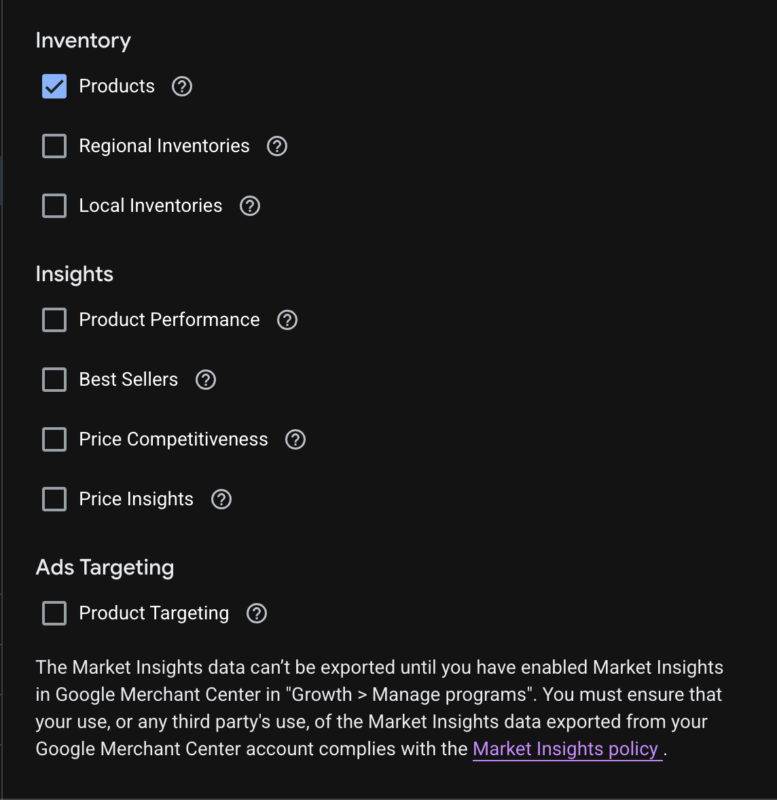View help for Price Competitiveness
777x800 pixels.
pos(295,440)
